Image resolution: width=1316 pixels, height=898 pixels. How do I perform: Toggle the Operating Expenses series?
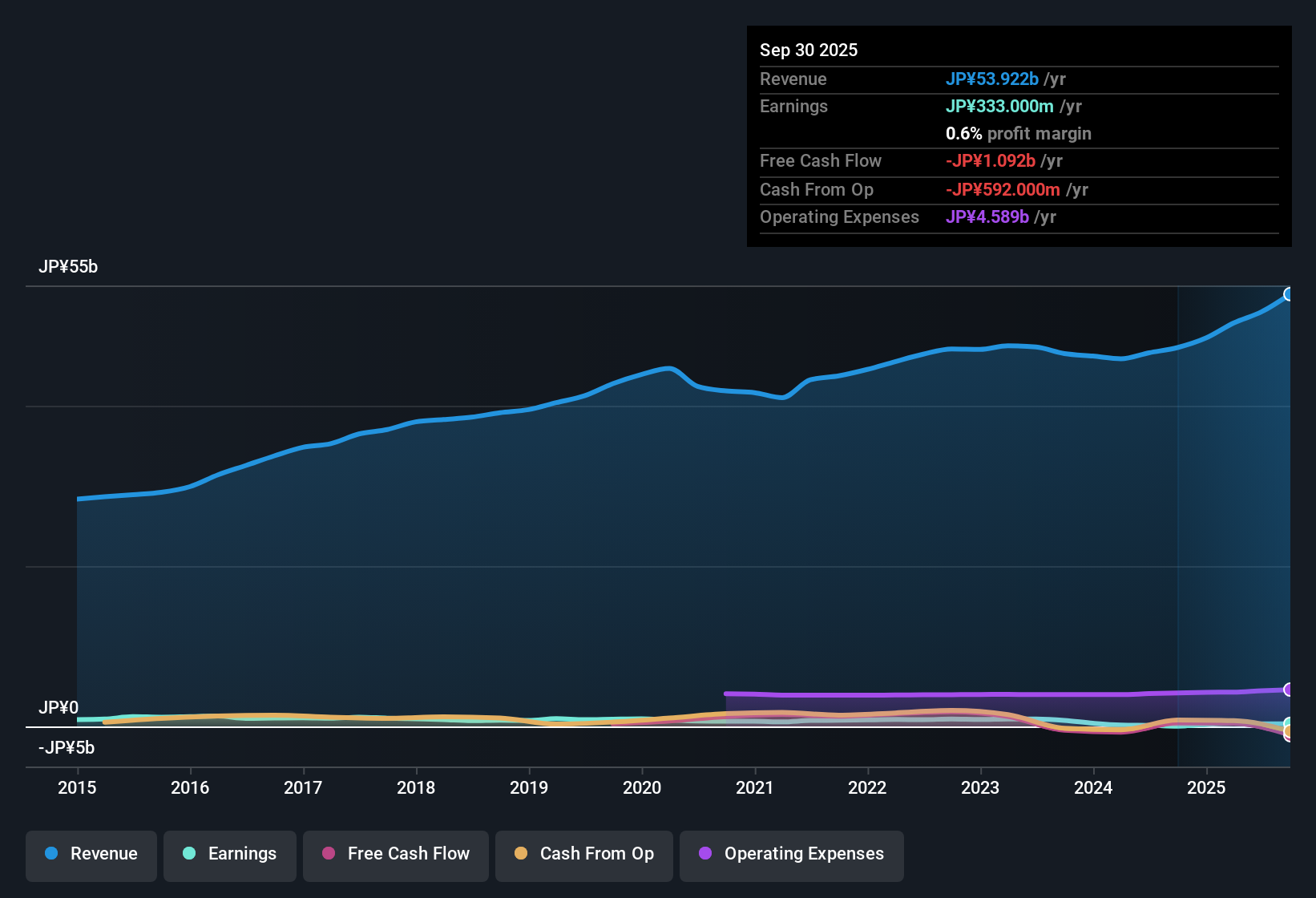[x=791, y=854]
